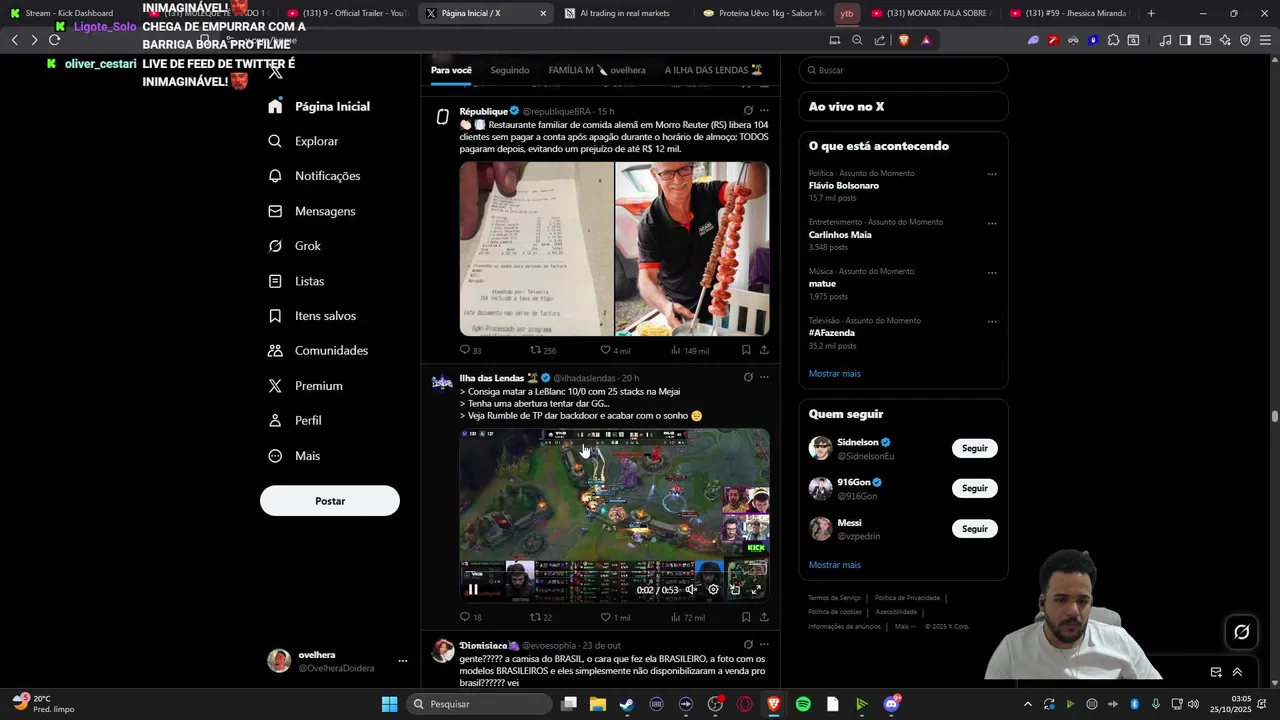Image resolution: width=1280 pixels, height=720 pixels.
Task: Click the Postar button
Action: click(330, 501)
